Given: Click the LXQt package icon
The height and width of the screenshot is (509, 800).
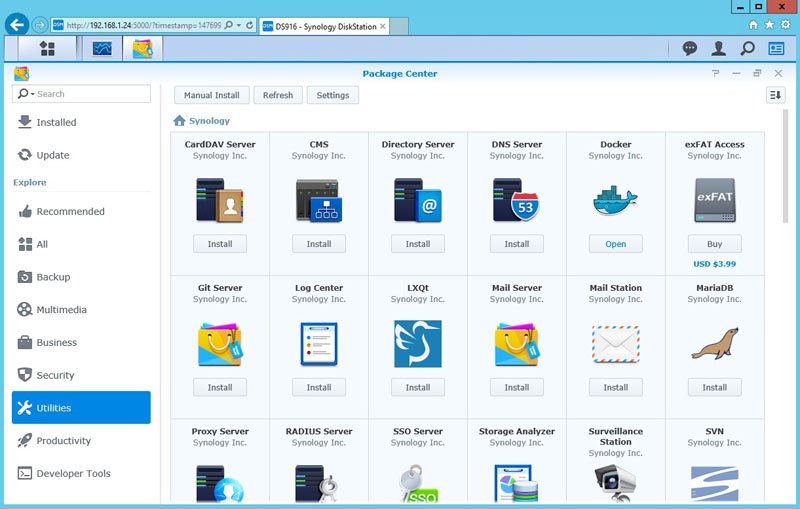Looking at the screenshot, I should tap(418, 344).
